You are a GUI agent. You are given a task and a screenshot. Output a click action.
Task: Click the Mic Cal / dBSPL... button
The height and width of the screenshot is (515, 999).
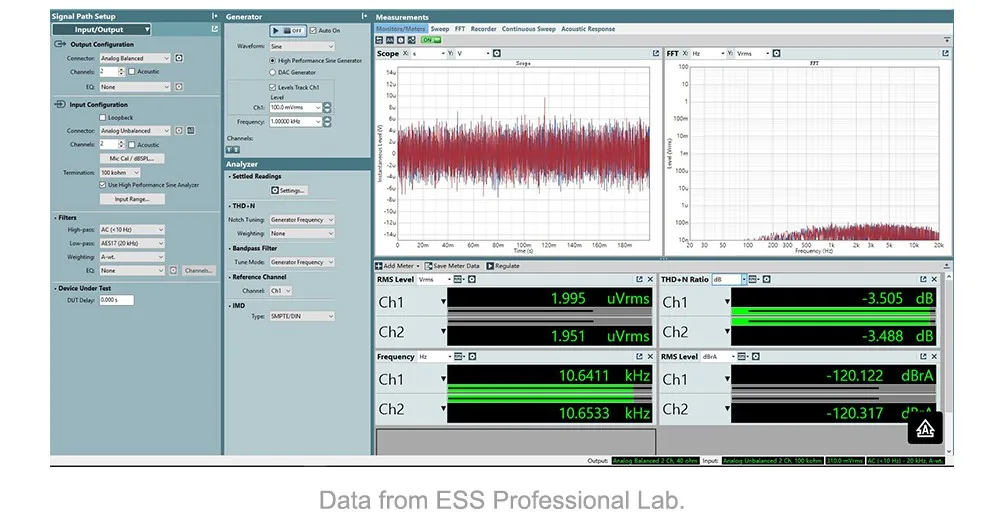(x=132, y=158)
